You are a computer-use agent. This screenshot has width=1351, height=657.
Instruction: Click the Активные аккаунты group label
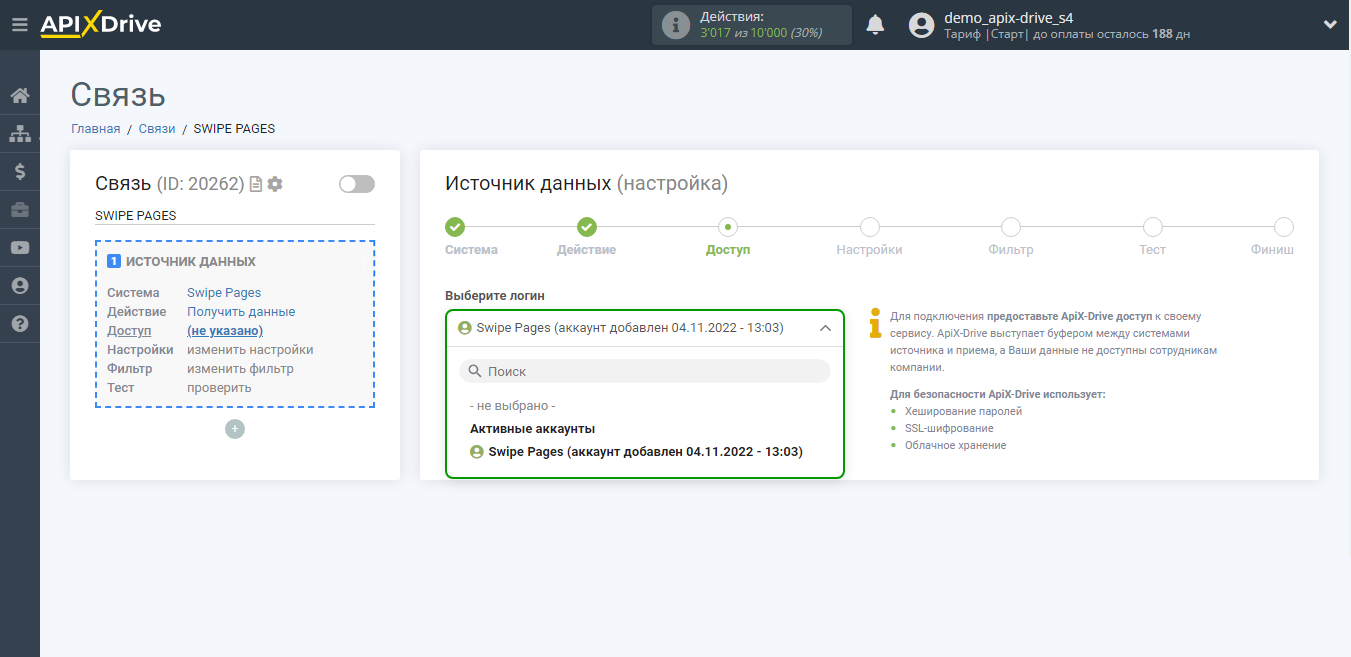pos(533,429)
